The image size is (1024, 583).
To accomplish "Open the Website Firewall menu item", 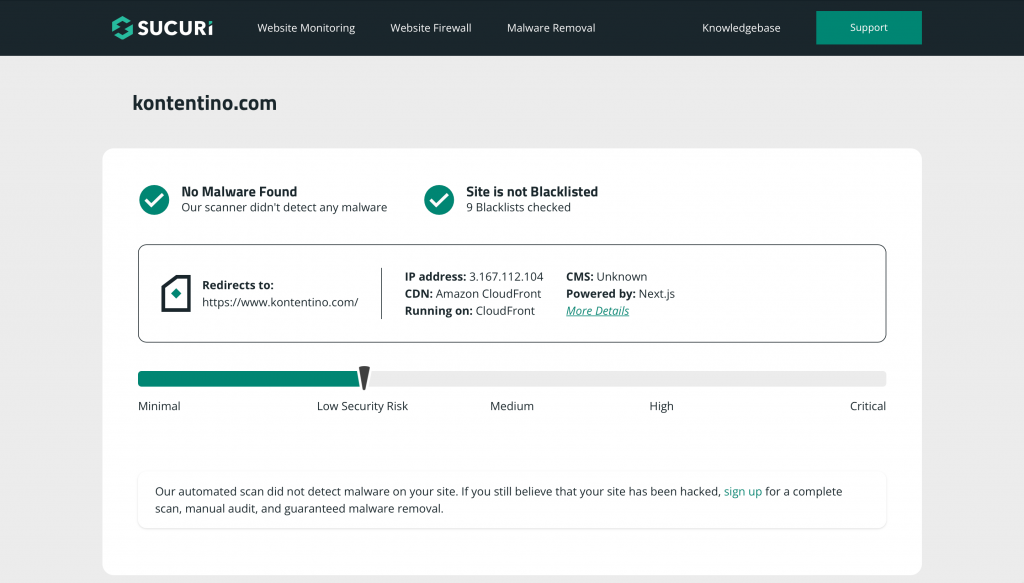I will [430, 28].
